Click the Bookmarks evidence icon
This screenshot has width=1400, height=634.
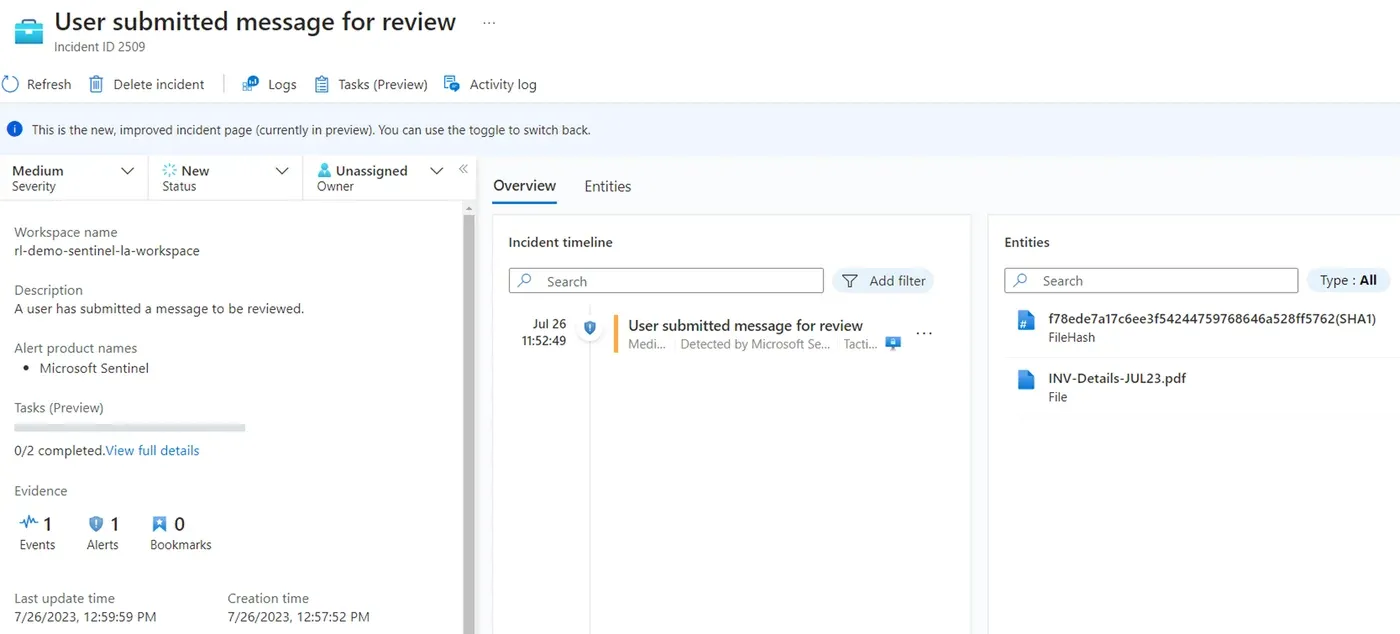(158, 523)
